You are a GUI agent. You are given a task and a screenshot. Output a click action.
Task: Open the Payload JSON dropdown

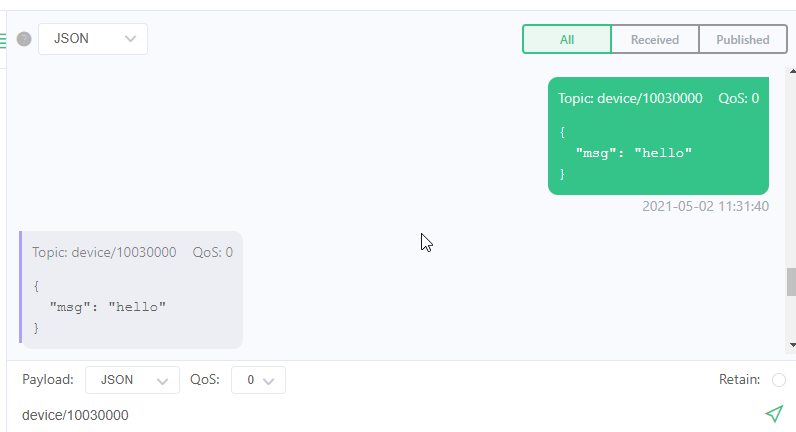point(132,380)
